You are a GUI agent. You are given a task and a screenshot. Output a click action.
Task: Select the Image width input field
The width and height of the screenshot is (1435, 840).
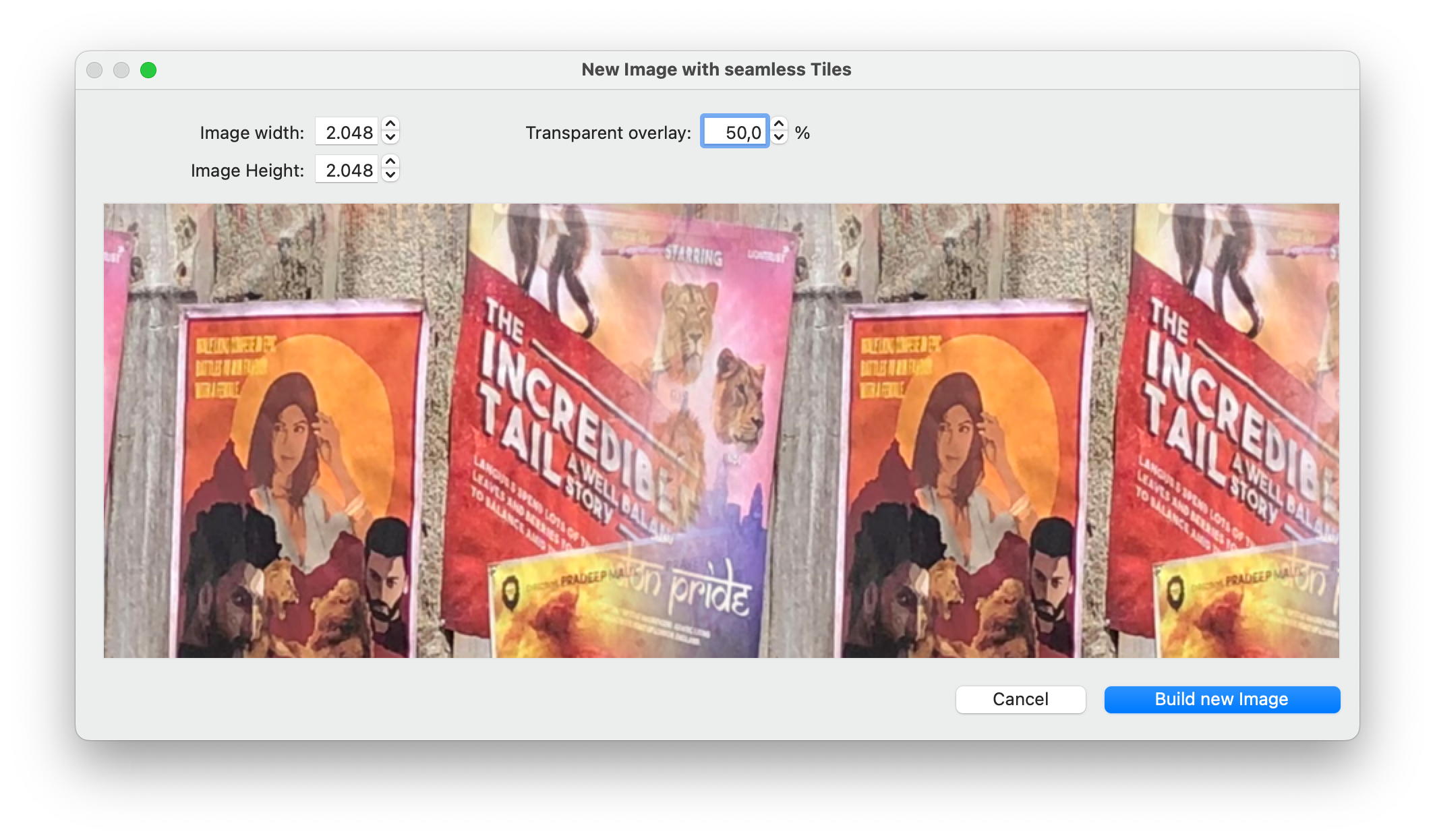[x=348, y=132]
